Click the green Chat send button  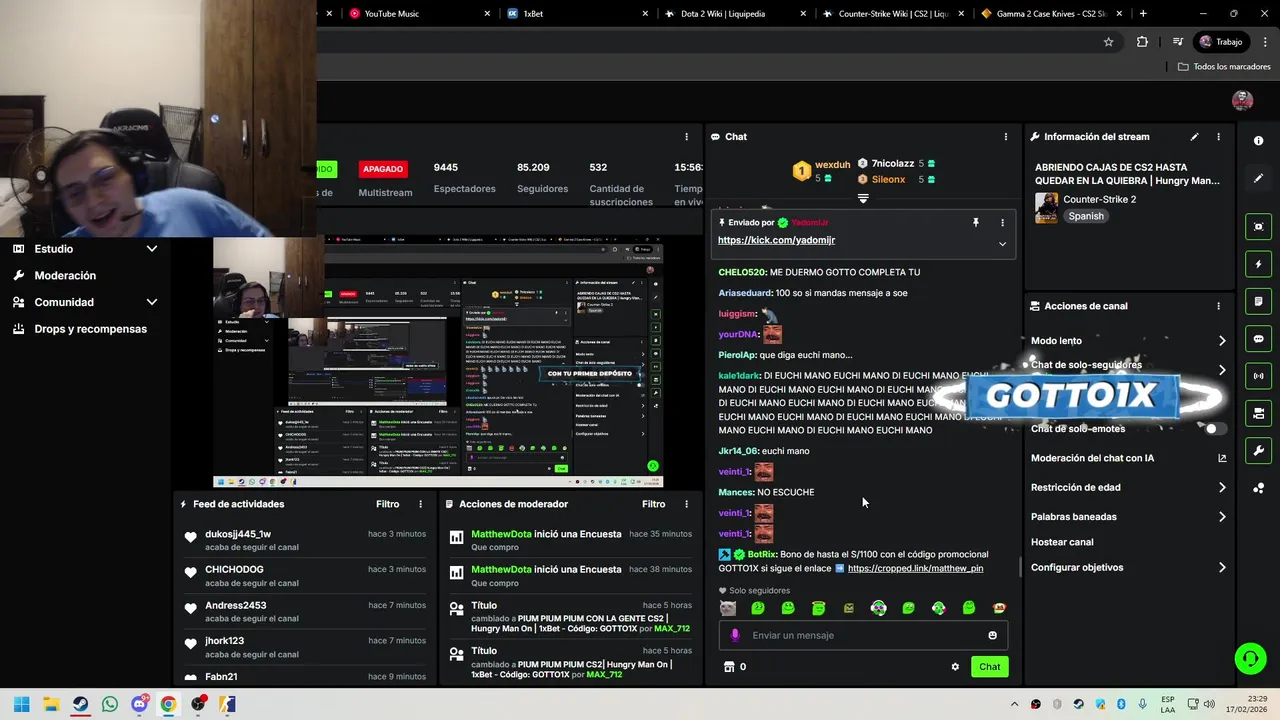(x=989, y=667)
